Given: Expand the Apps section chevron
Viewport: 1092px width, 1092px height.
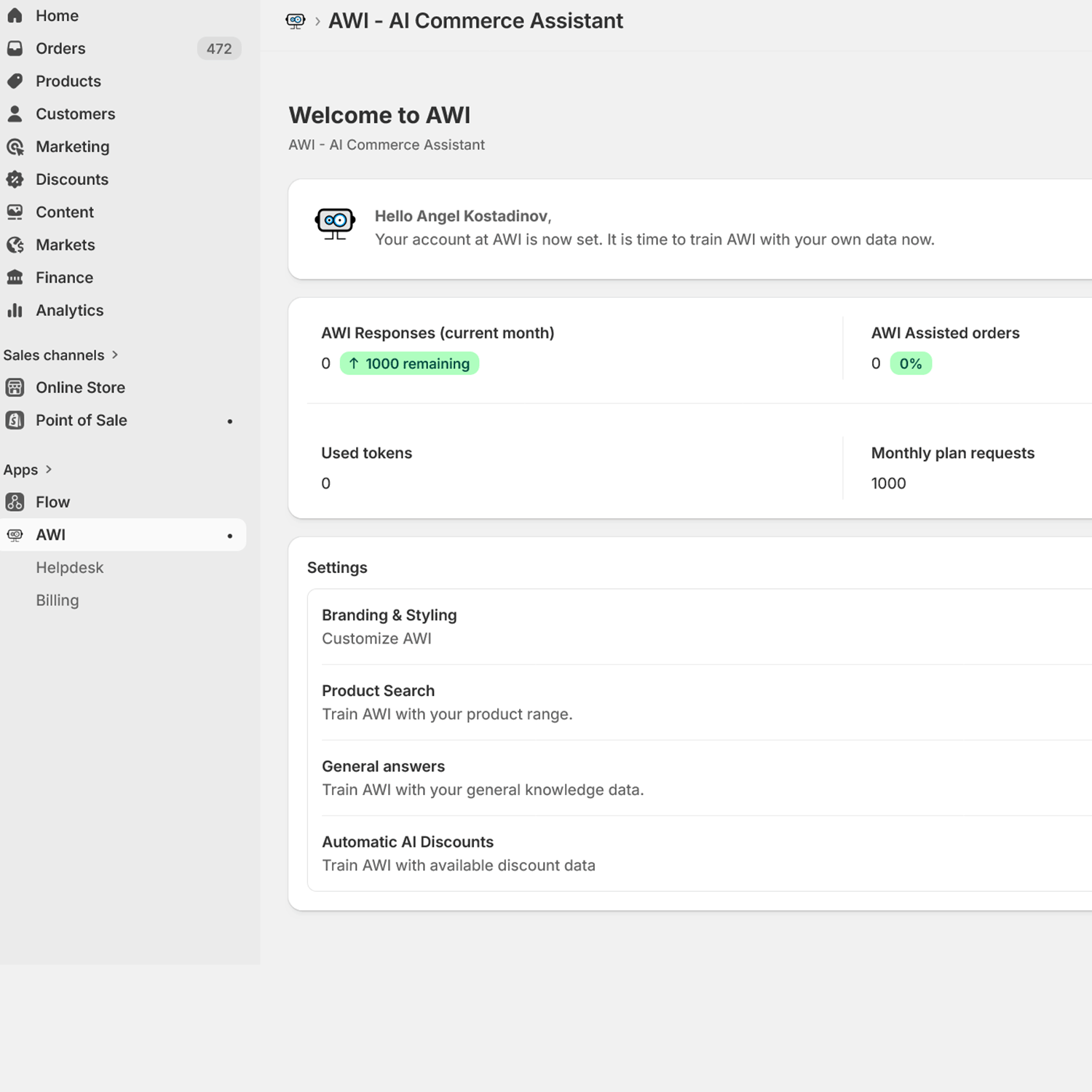Looking at the screenshot, I should [49, 470].
